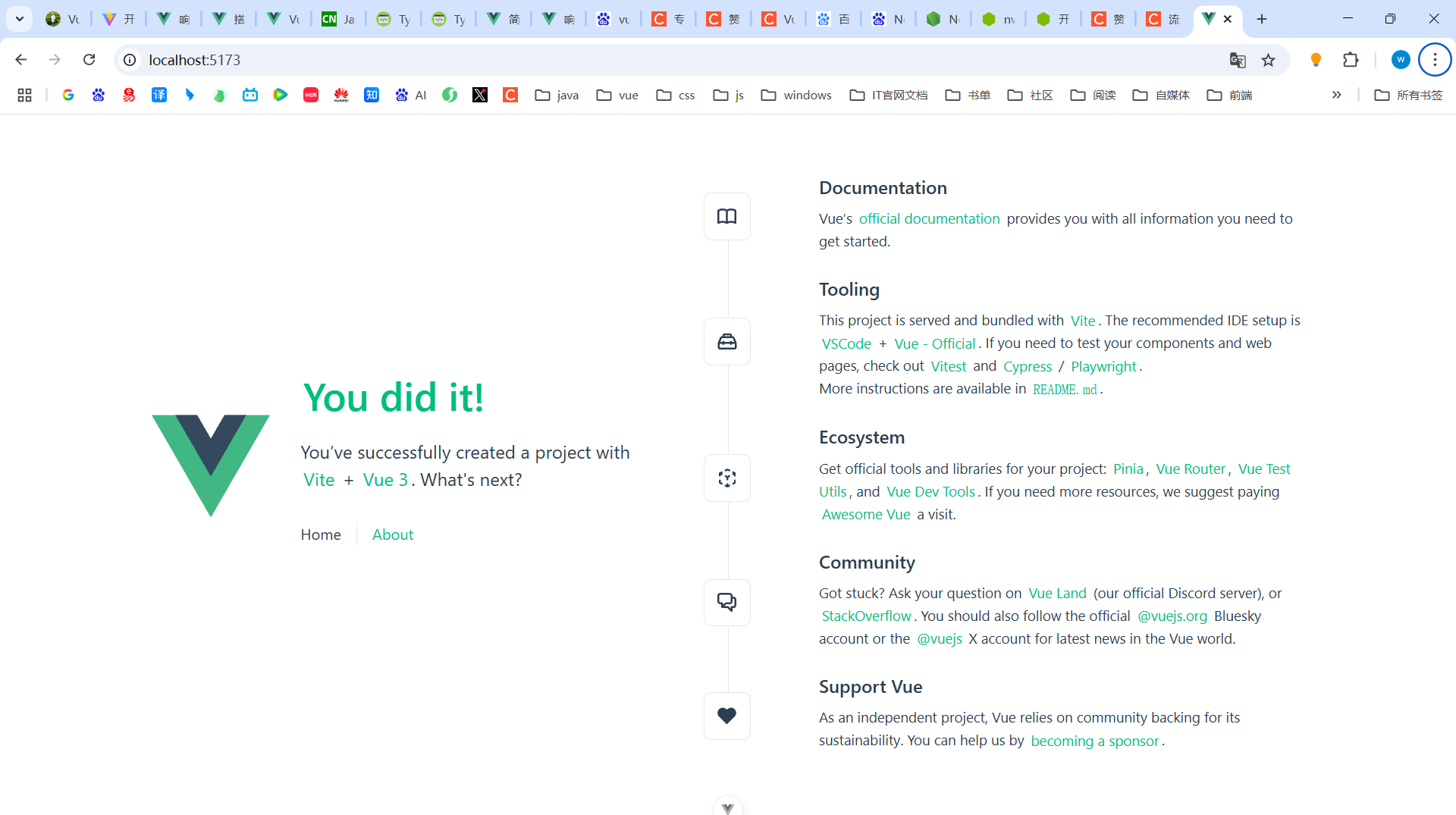The height and width of the screenshot is (815, 1456).
Task: Open the js bookmarks folder
Action: (729, 95)
